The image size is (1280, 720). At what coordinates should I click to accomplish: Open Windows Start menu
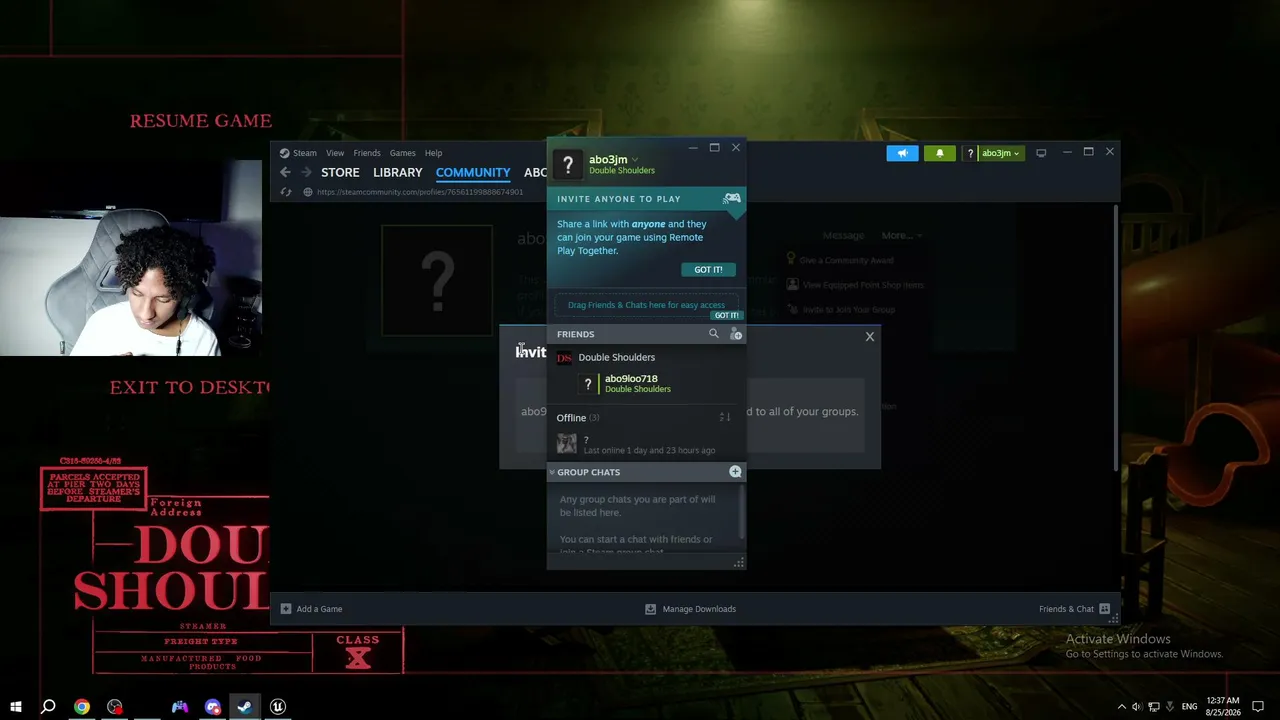(x=16, y=707)
